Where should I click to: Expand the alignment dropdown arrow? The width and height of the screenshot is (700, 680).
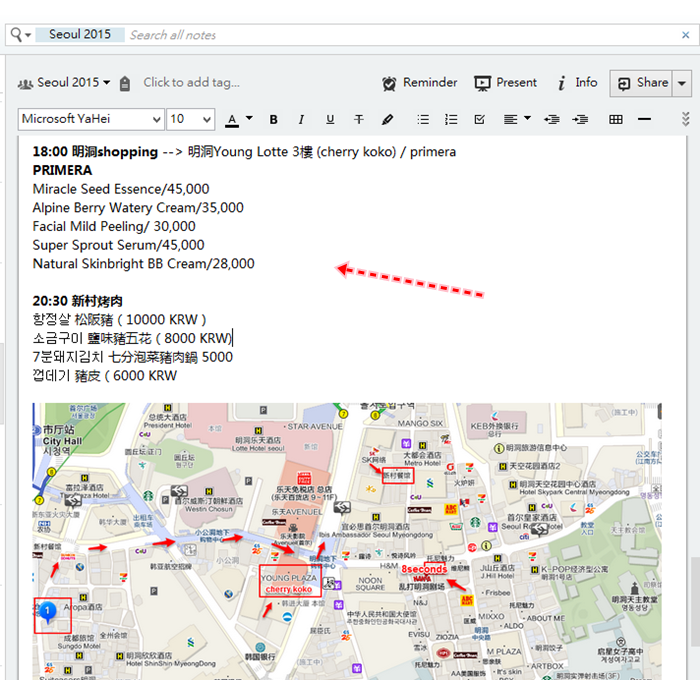(527, 118)
